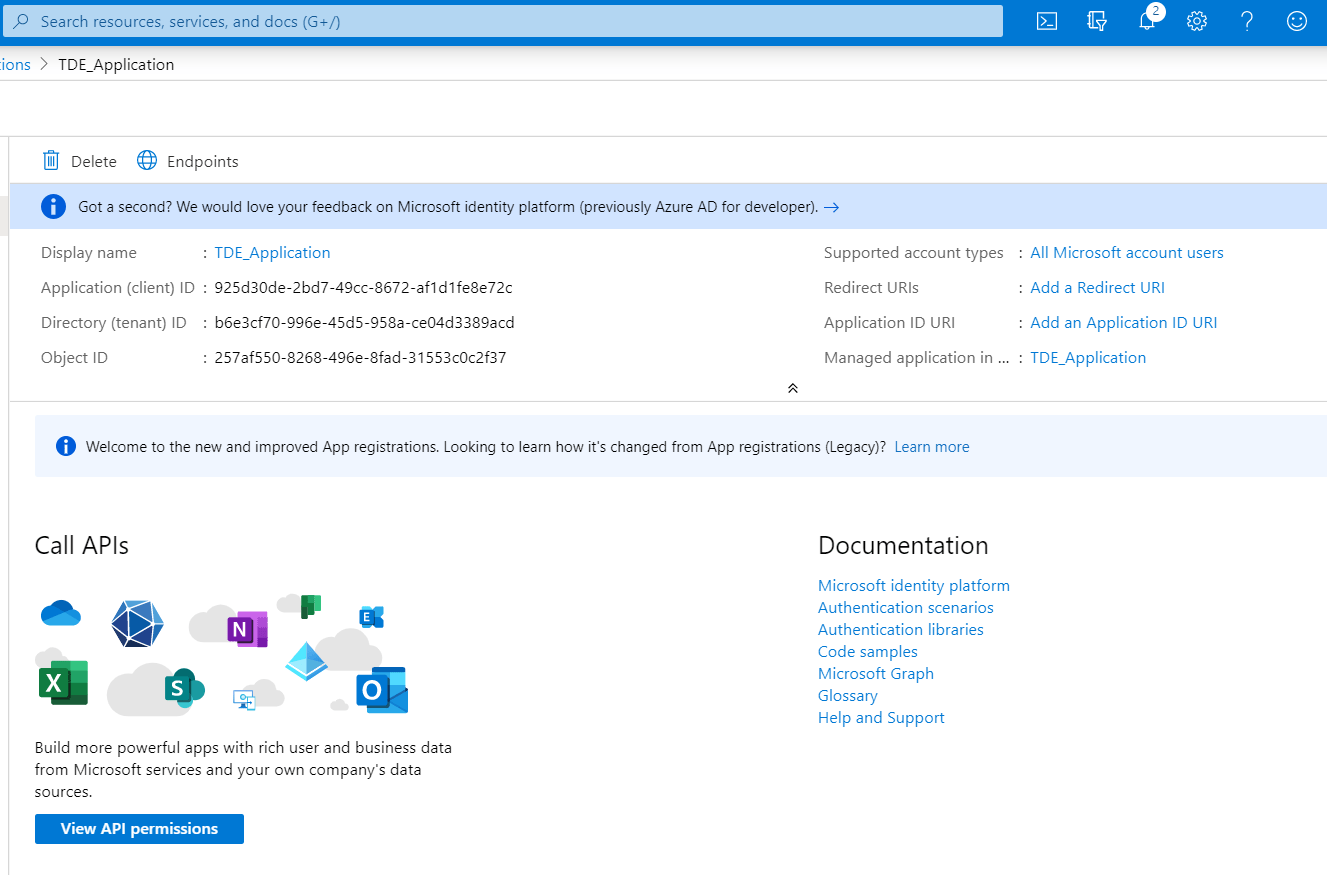
Task: Click Add a Redirect URI
Action: click(x=1097, y=288)
